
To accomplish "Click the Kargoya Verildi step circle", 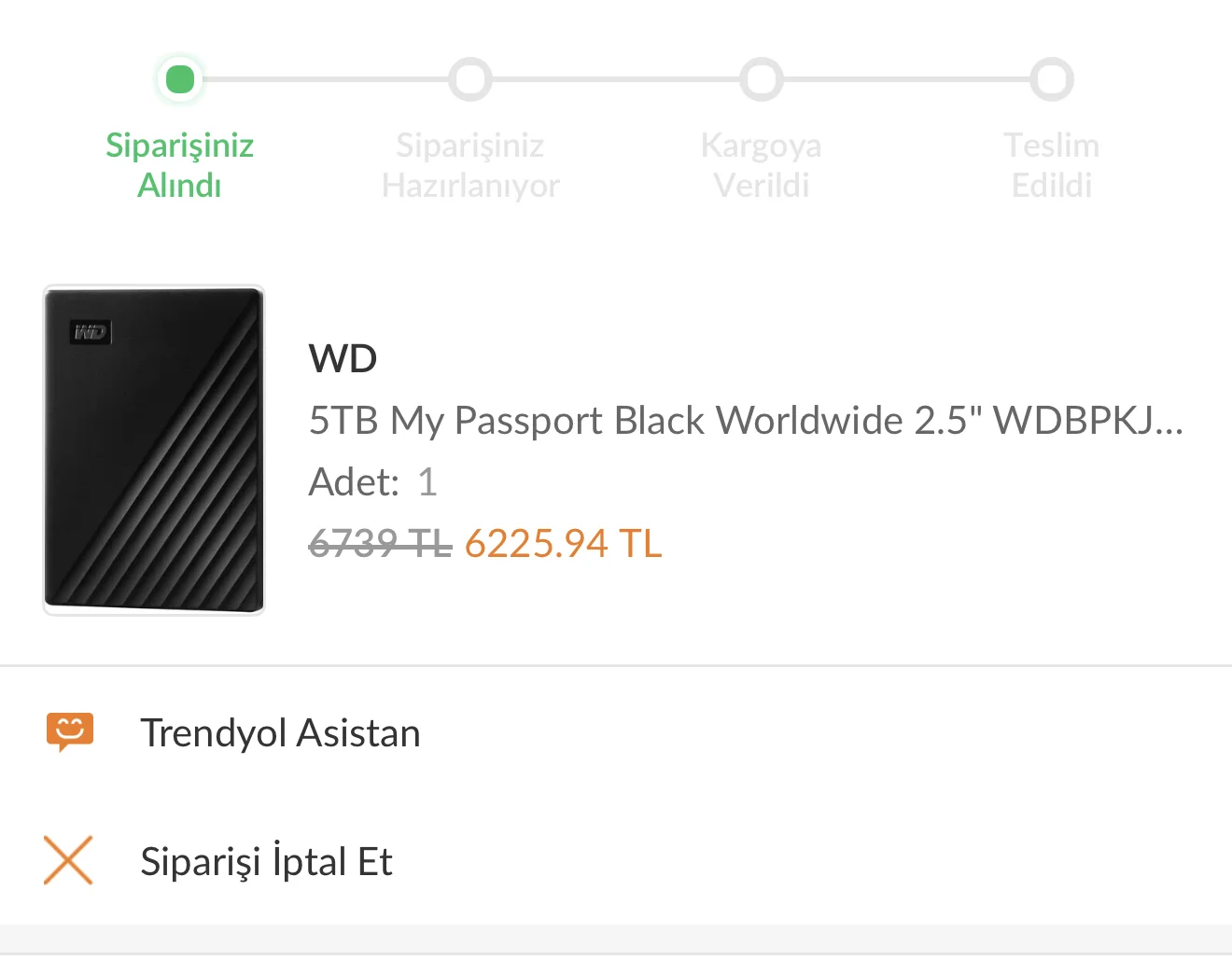I will point(762,79).
